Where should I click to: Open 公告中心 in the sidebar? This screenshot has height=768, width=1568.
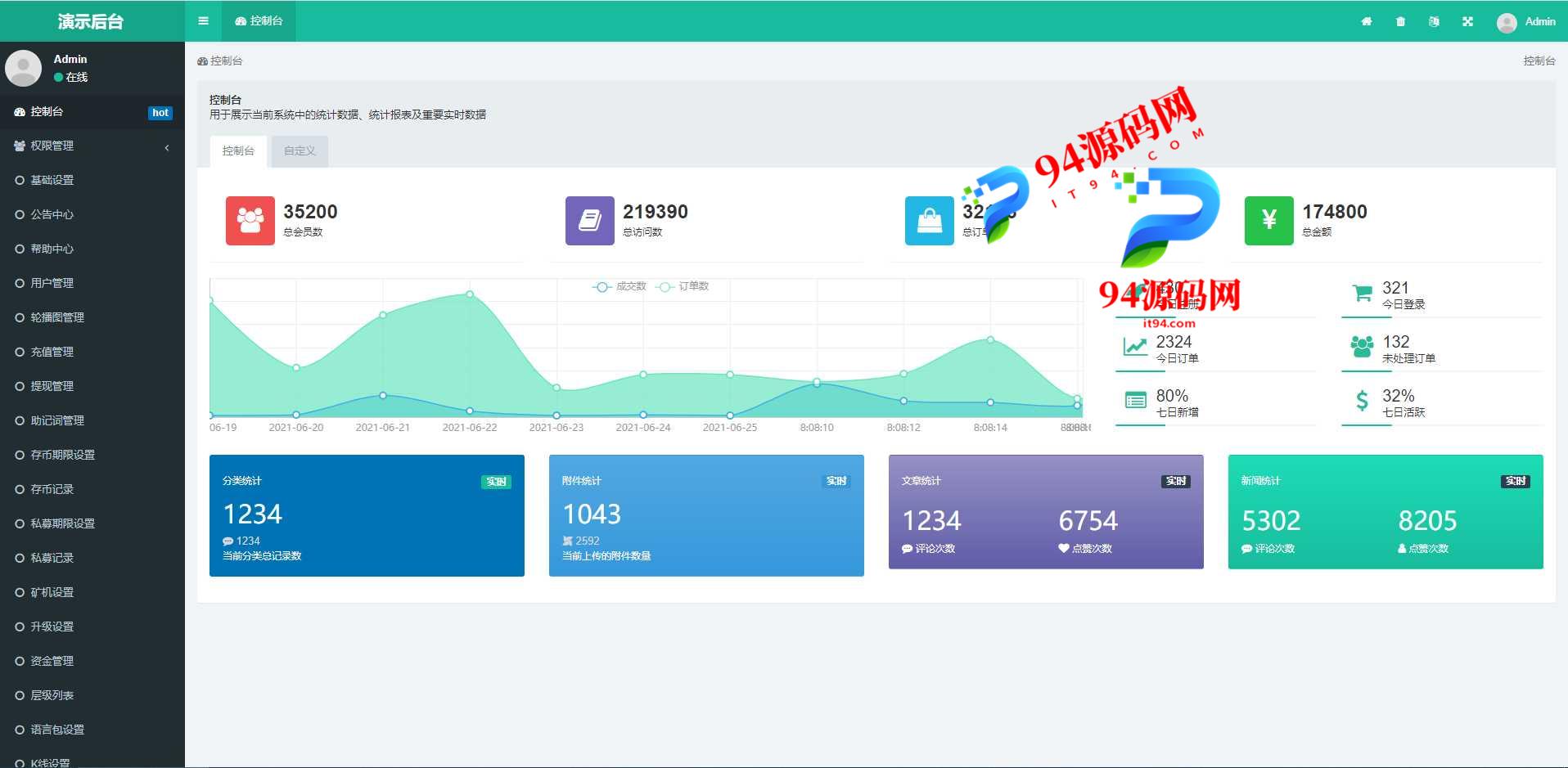coord(92,215)
